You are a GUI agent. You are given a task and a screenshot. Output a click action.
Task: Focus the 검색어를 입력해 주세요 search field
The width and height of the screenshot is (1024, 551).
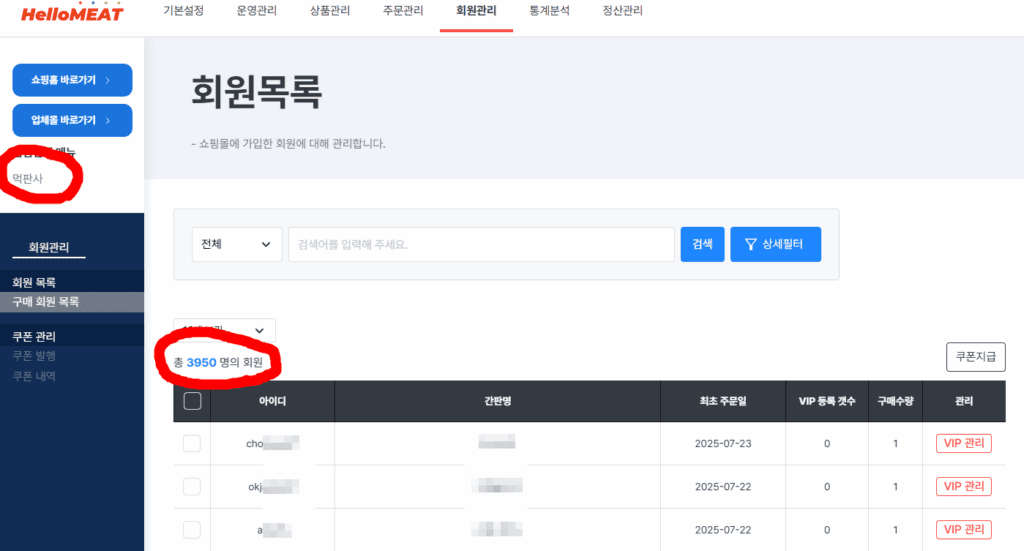(x=481, y=244)
